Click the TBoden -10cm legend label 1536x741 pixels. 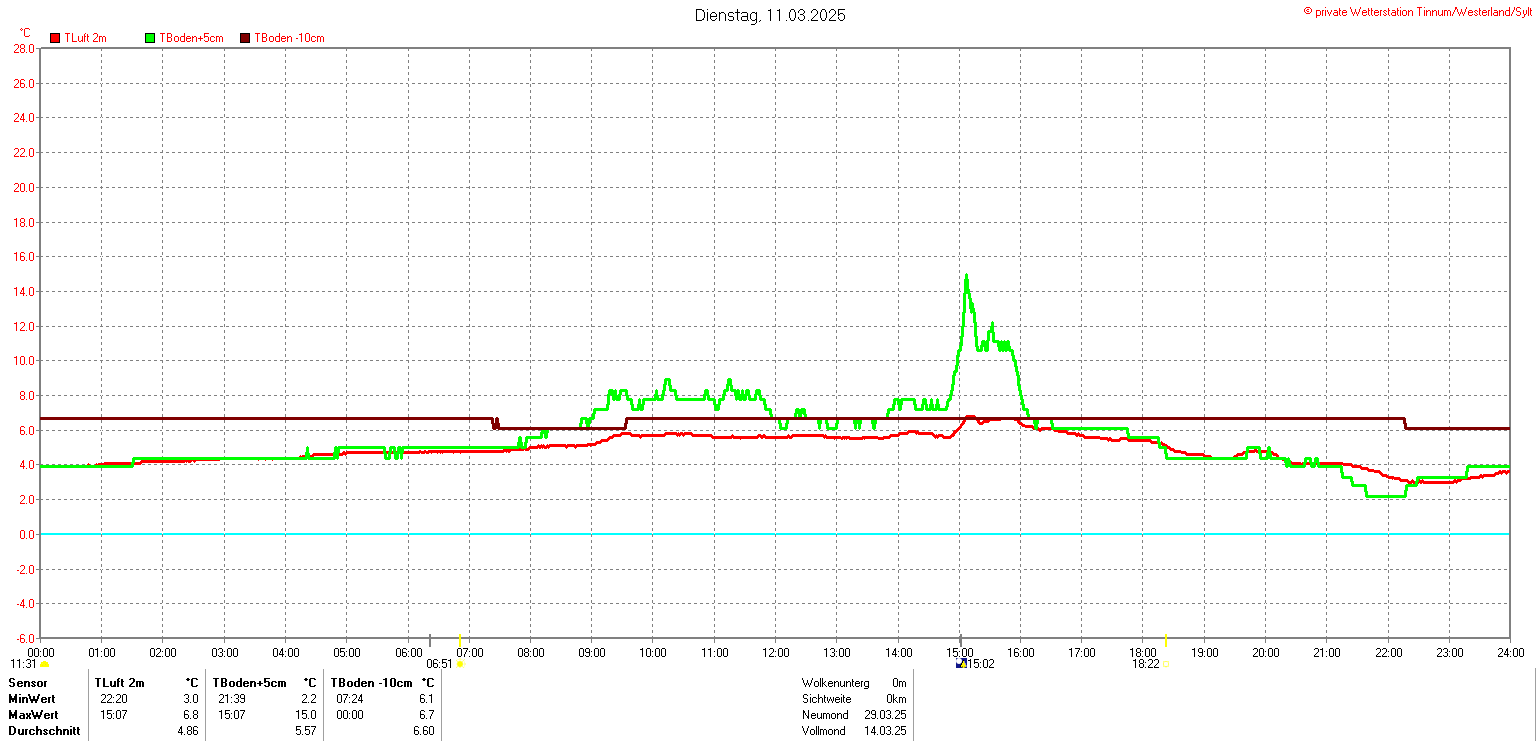pyautogui.click(x=289, y=38)
